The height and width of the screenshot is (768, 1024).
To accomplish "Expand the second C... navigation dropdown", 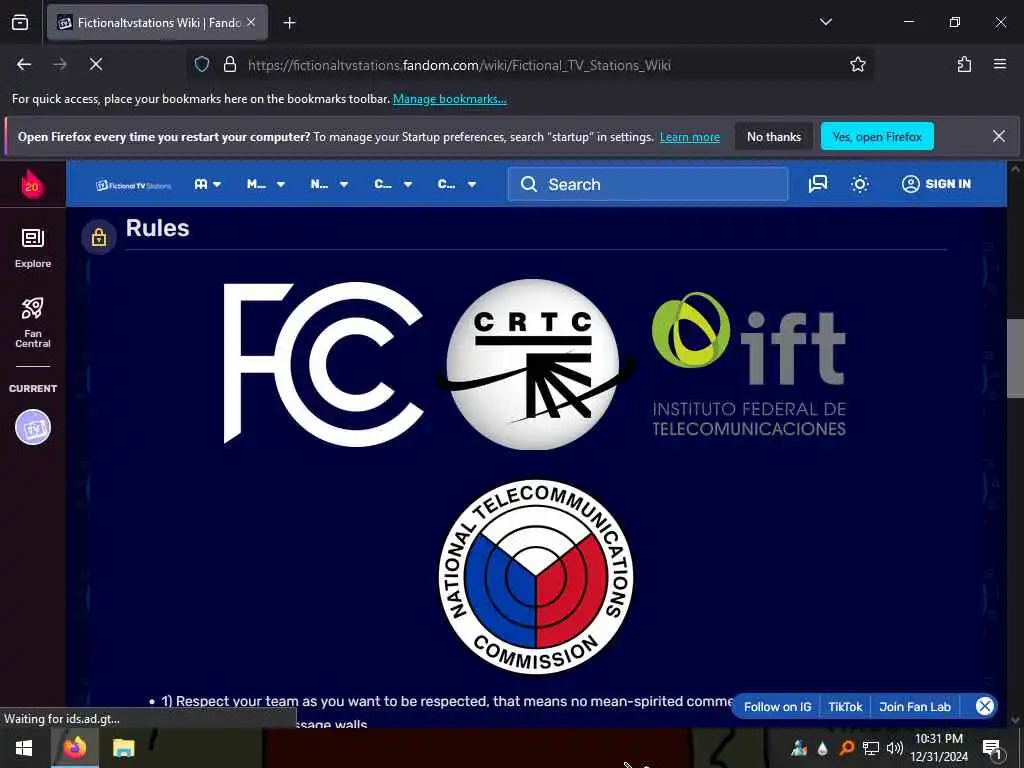I will pos(456,185).
